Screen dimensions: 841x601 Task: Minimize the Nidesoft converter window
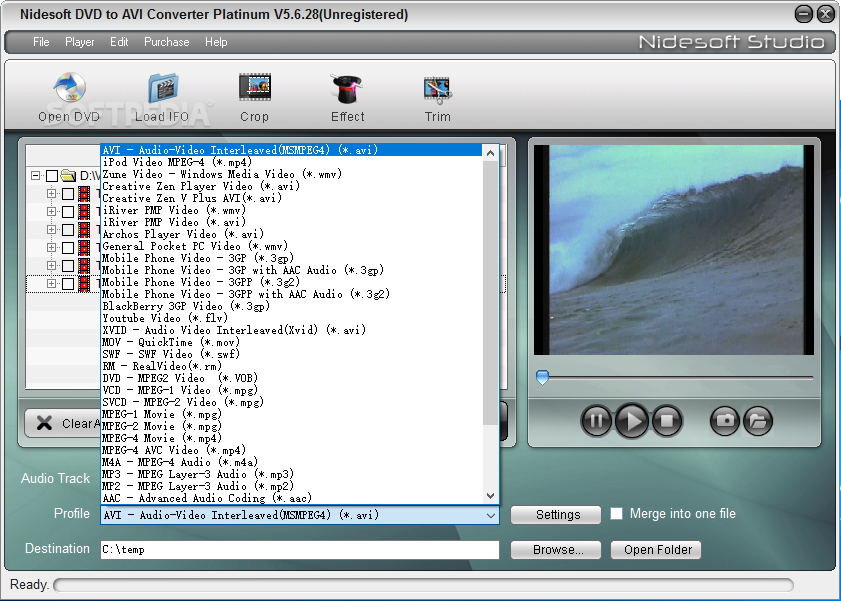pyautogui.click(x=803, y=14)
